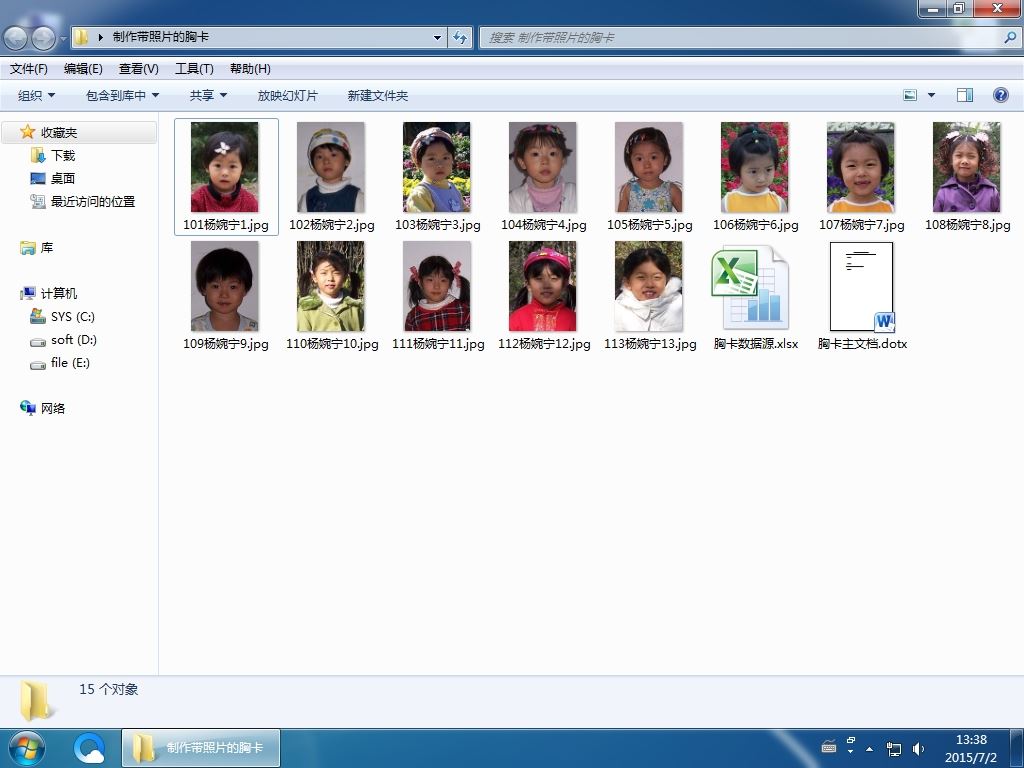Open the 包含到库中 dropdown
The width and height of the screenshot is (1024, 768).
coord(122,95)
